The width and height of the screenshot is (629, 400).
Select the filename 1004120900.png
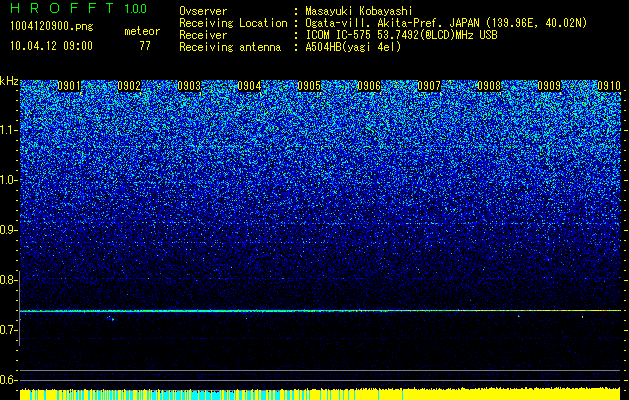coord(52,26)
